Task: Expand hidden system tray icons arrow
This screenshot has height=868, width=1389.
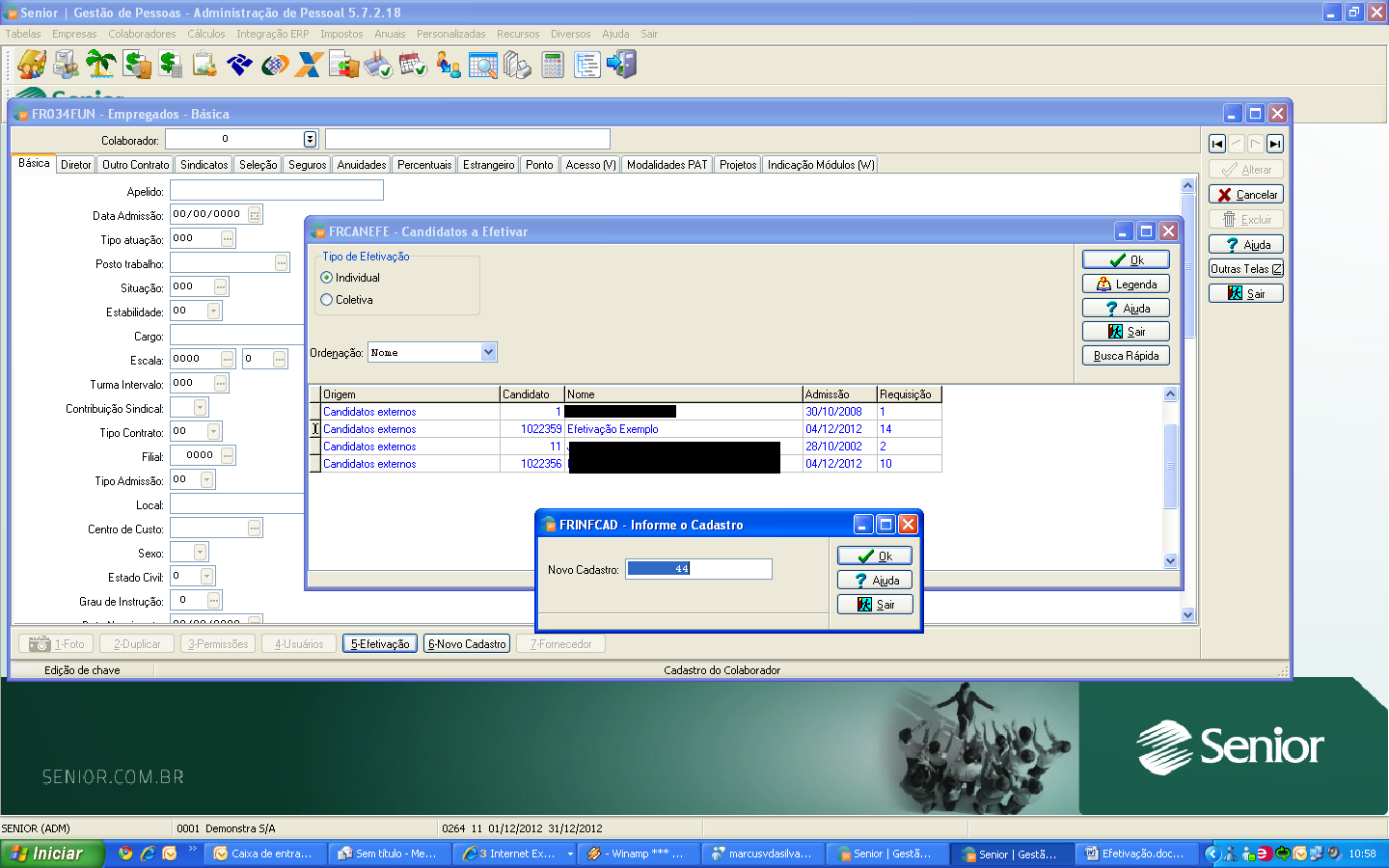Action: (x=1213, y=854)
